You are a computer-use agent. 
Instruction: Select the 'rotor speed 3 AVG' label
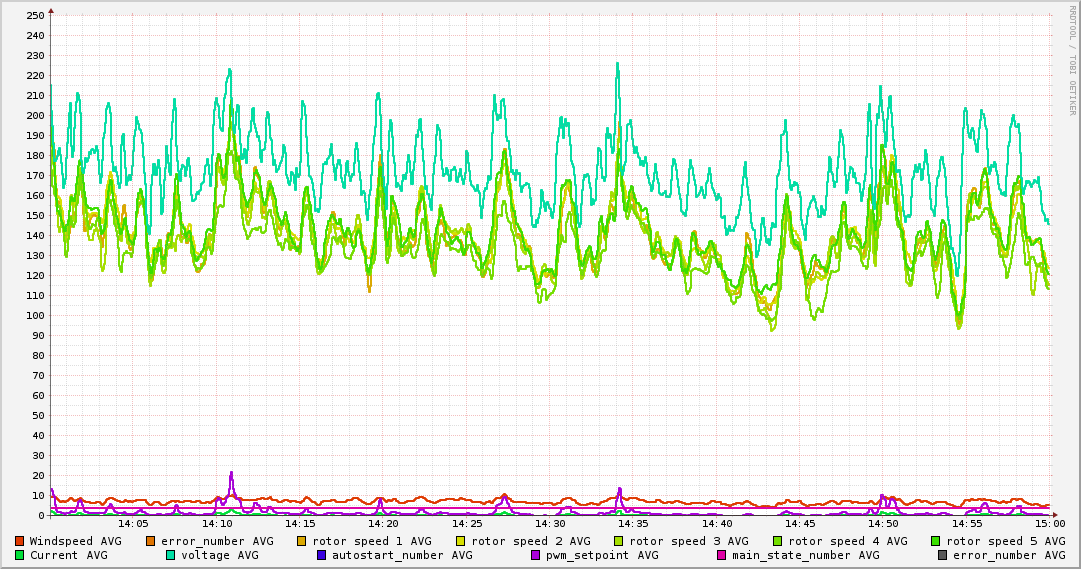pyautogui.click(x=689, y=541)
